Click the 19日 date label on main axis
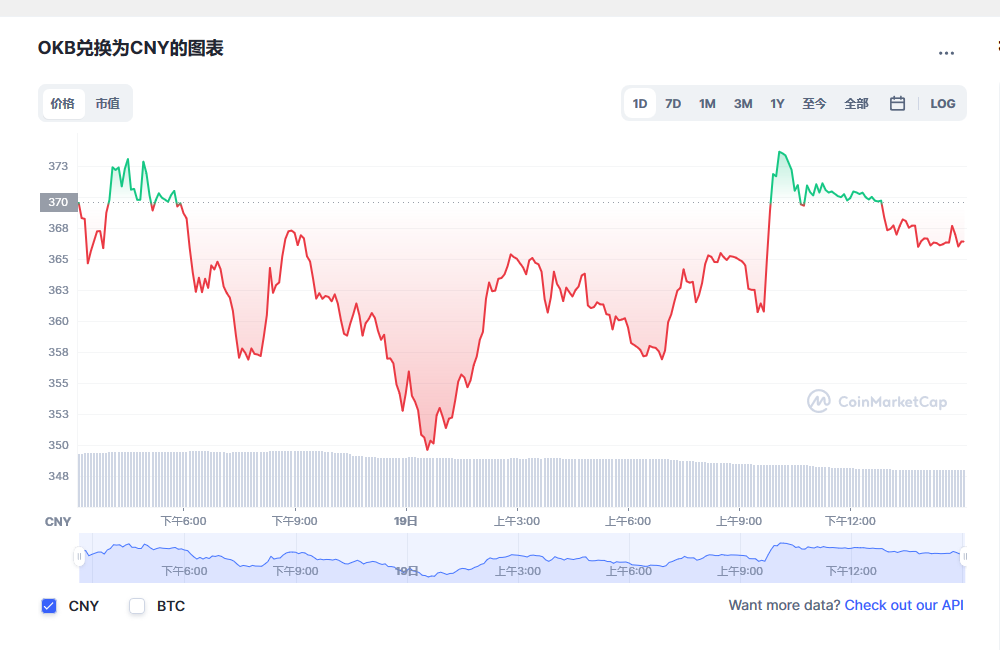The width and height of the screenshot is (1000, 650). tap(406, 521)
